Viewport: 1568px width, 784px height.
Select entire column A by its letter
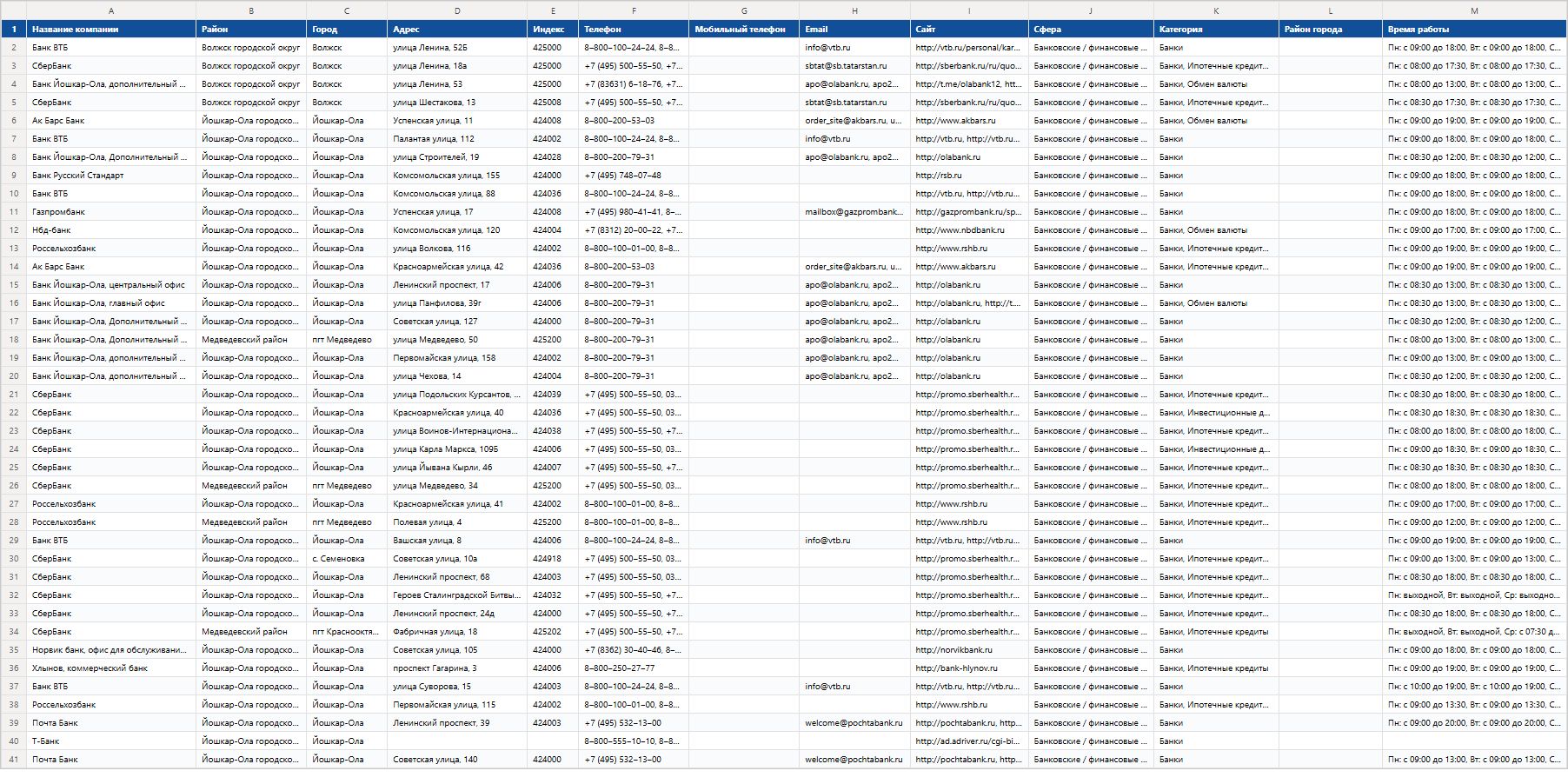pyautogui.click(x=111, y=10)
